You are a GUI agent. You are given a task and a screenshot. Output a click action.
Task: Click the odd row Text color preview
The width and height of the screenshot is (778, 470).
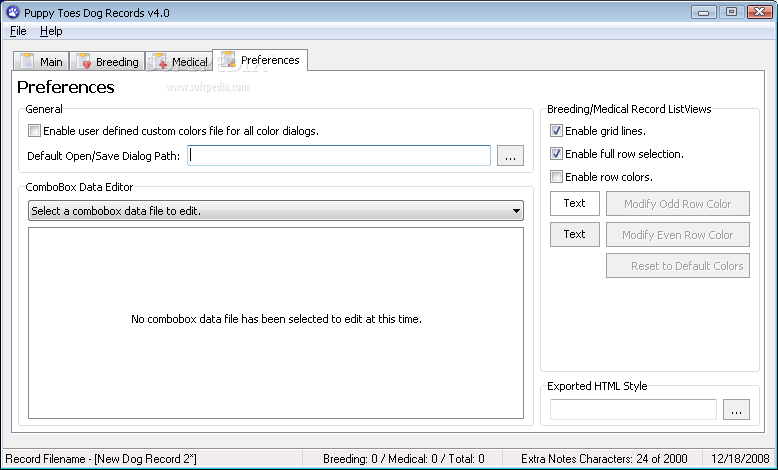click(575, 203)
